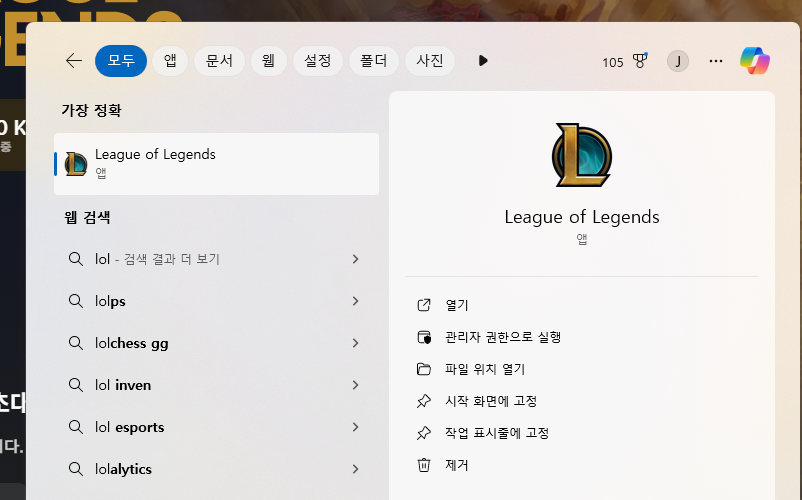Image resolution: width=802 pixels, height=500 pixels.
Task: Pin app via 시작 화면에 고정
Action: point(491,401)
